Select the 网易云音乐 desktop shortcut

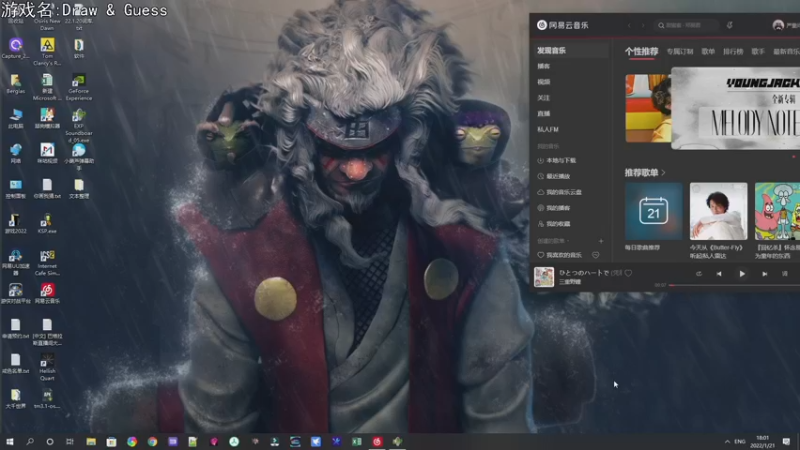pos(47,293)
